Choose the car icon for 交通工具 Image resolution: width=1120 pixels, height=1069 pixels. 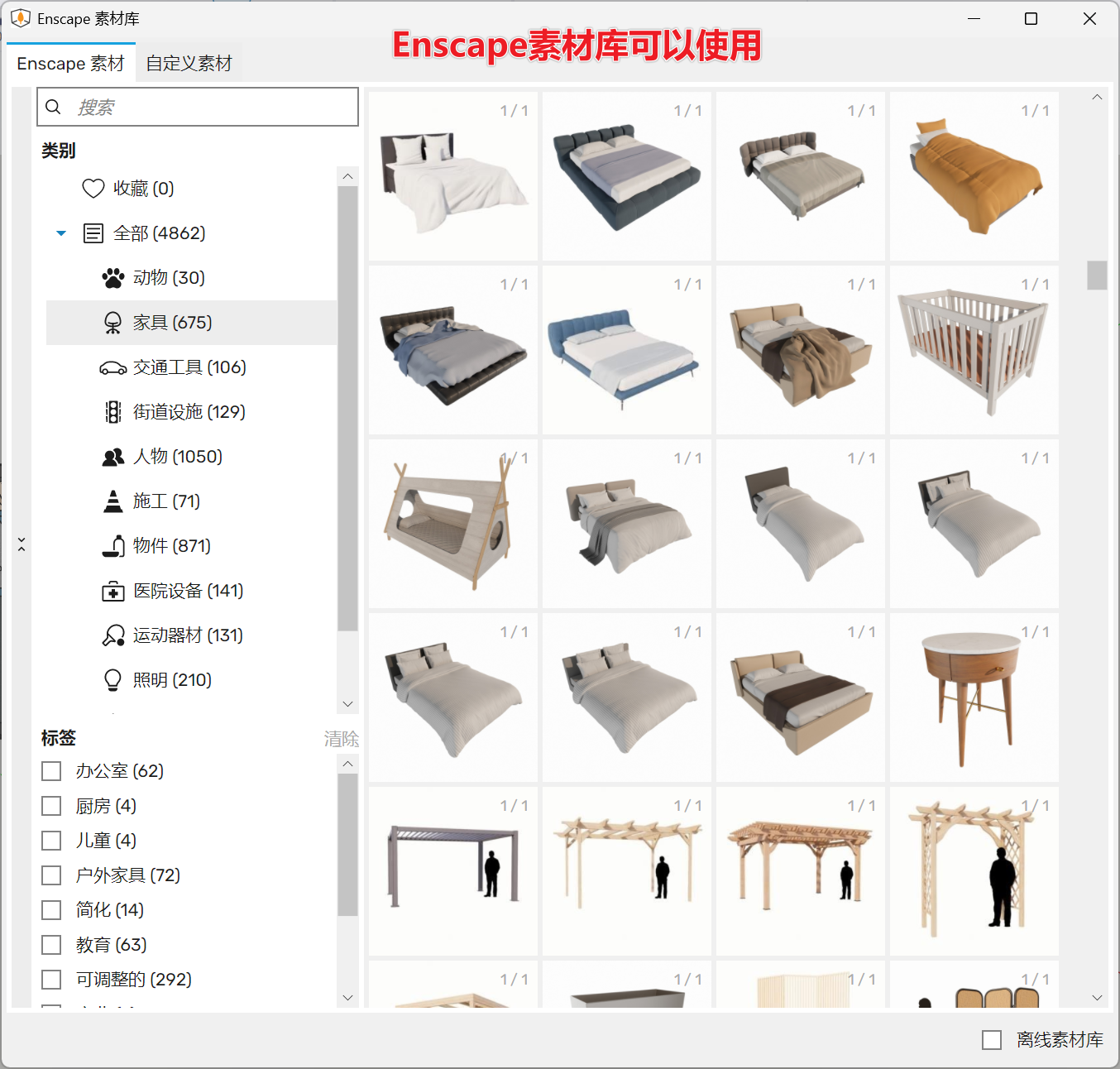pos(113,367)
